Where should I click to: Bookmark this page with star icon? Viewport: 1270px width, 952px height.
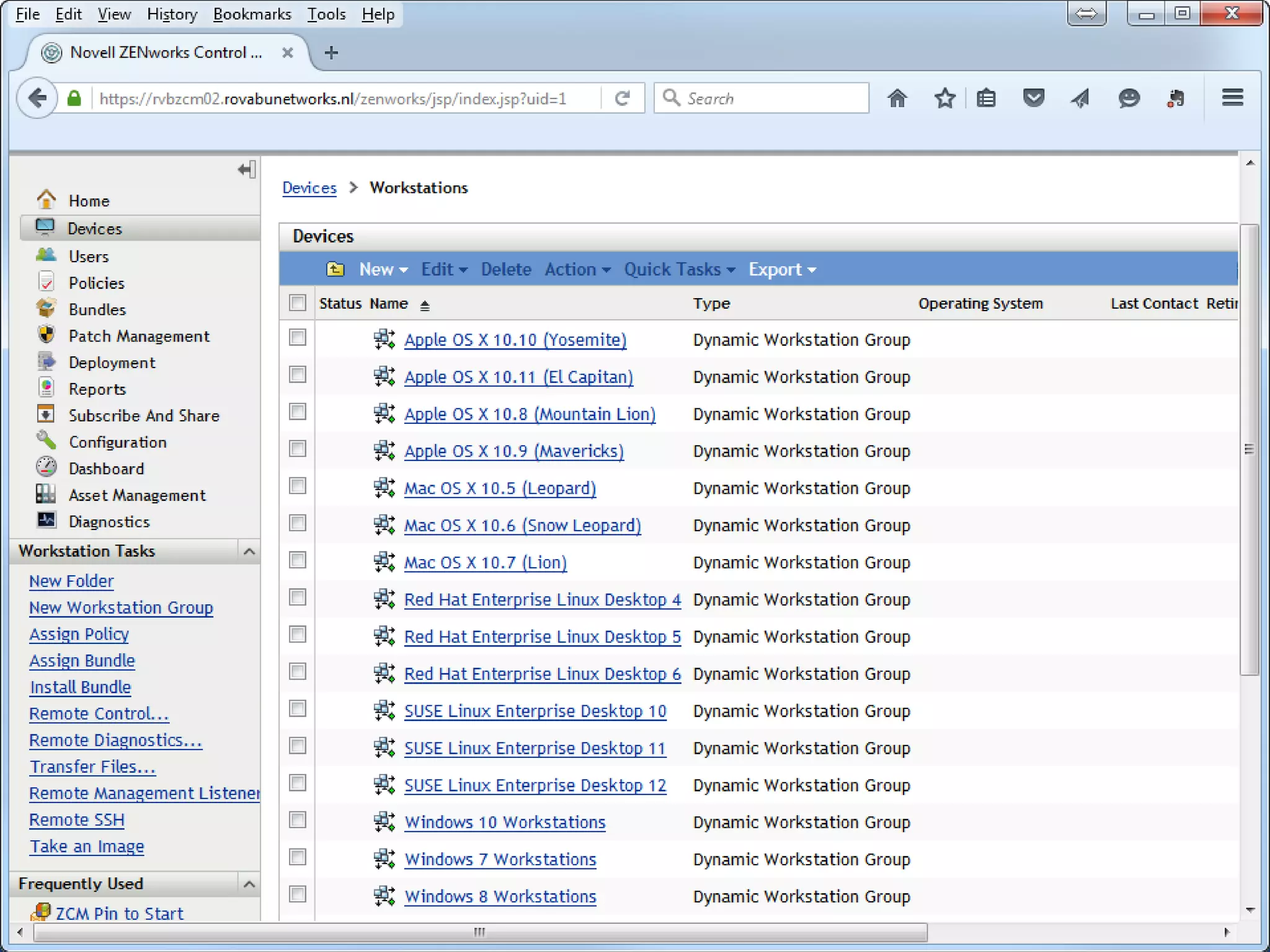click(944, 98)
